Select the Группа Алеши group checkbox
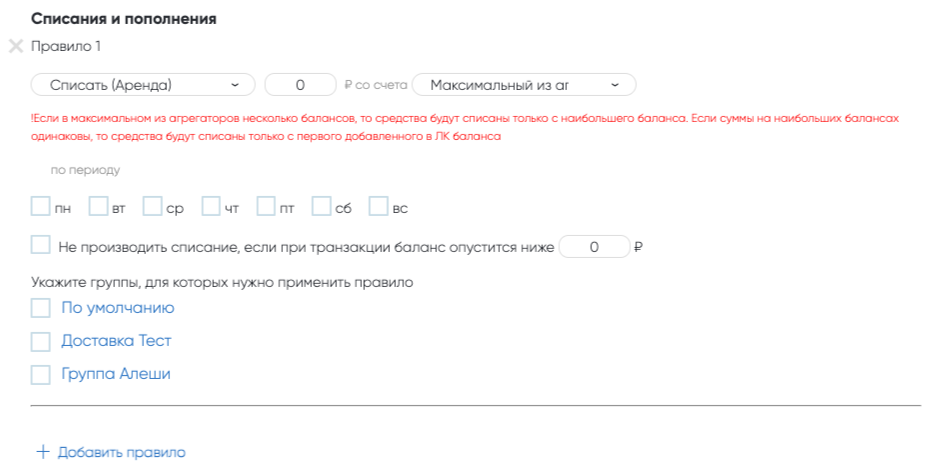 point(40,374)
